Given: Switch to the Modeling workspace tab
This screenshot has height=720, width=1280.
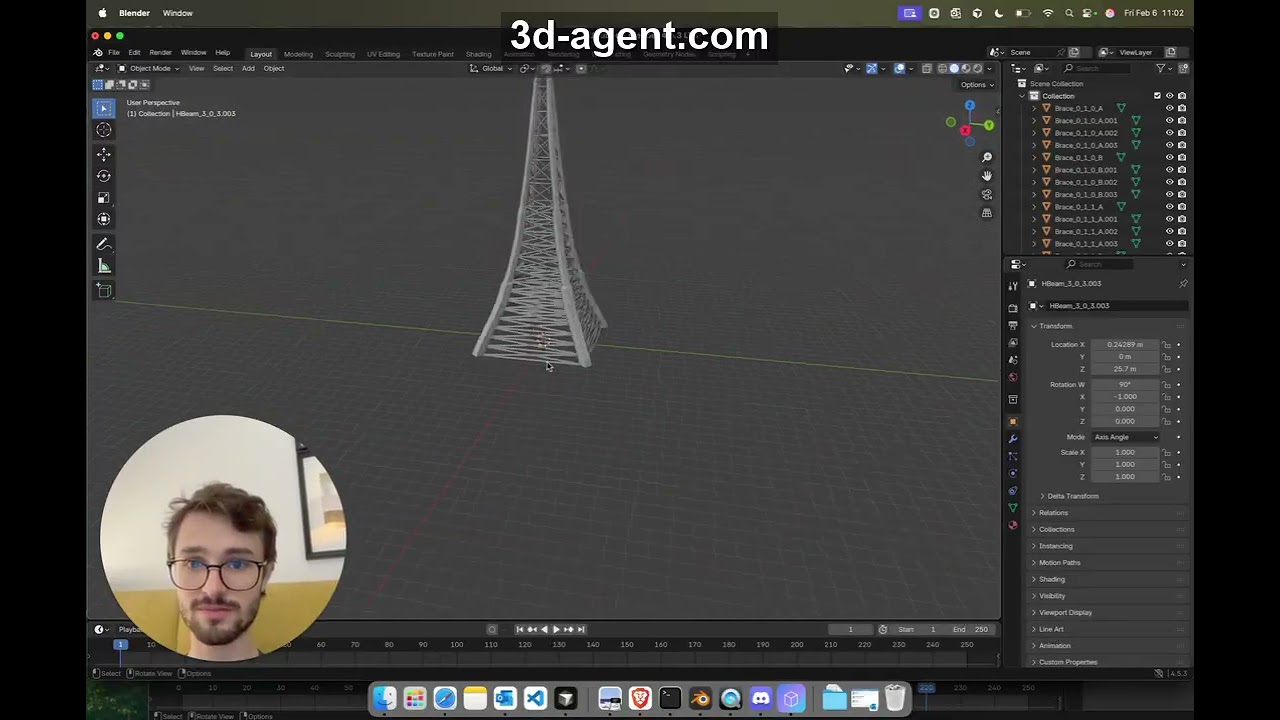Looking at the screenshot, I should [298, 54].
